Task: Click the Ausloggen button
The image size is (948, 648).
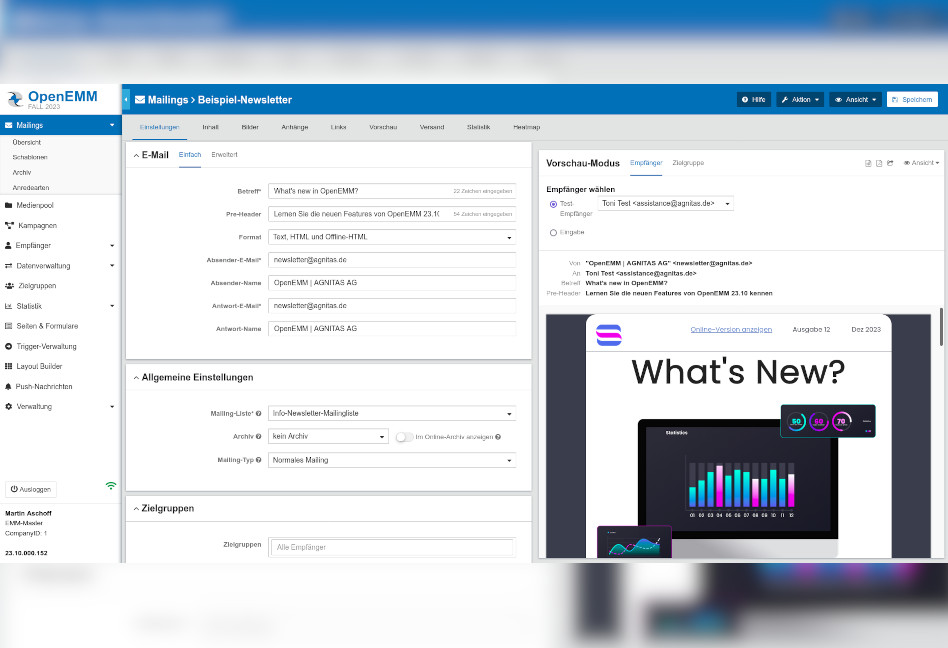Action: click(x=31, y=489)
